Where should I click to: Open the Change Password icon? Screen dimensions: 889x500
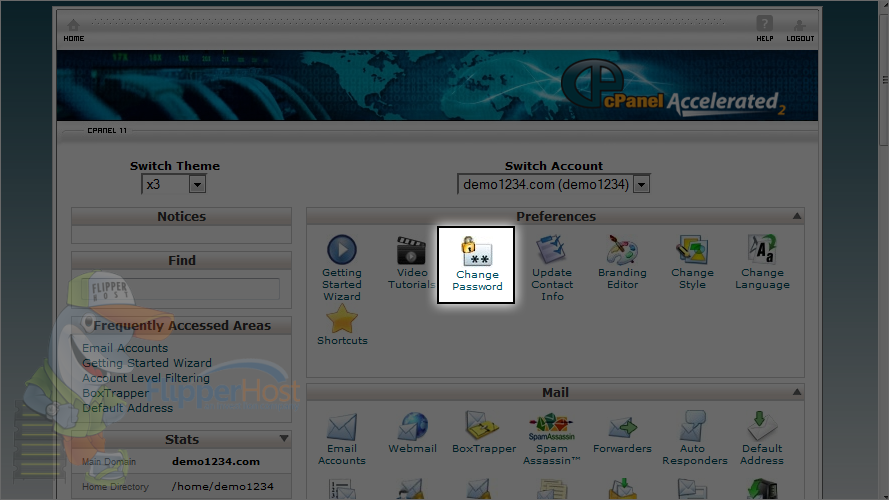coord(477,252)
